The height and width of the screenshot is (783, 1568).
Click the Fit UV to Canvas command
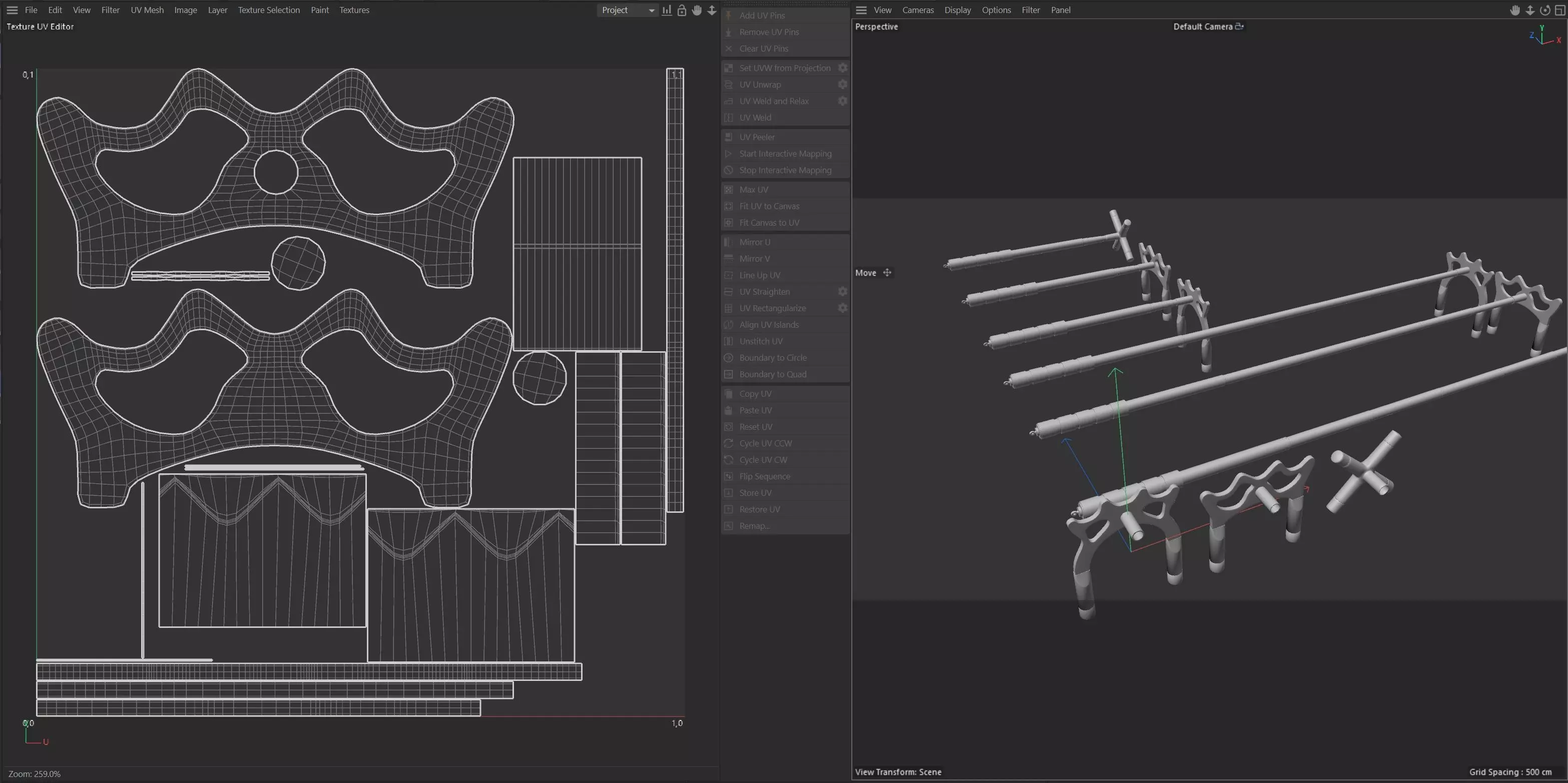[769, 206]
